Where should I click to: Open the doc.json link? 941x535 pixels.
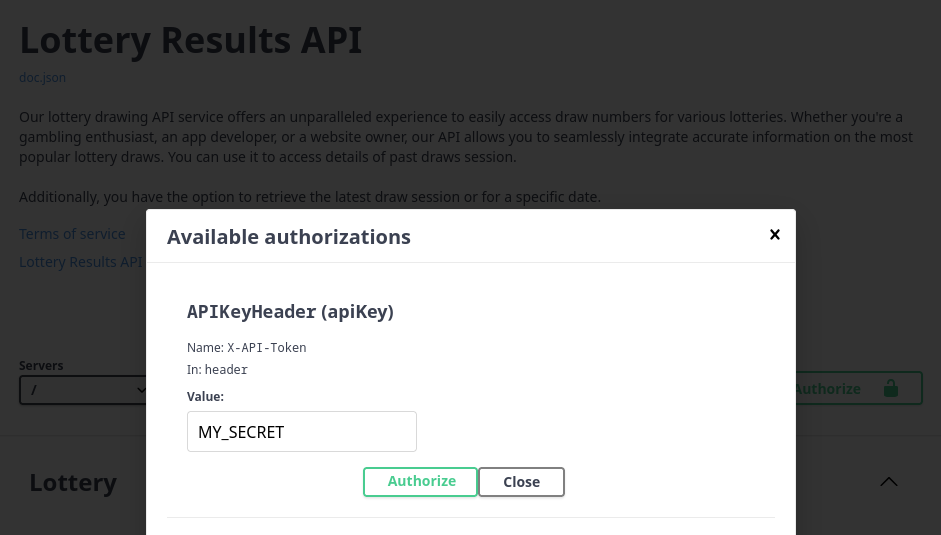point(42,77)
